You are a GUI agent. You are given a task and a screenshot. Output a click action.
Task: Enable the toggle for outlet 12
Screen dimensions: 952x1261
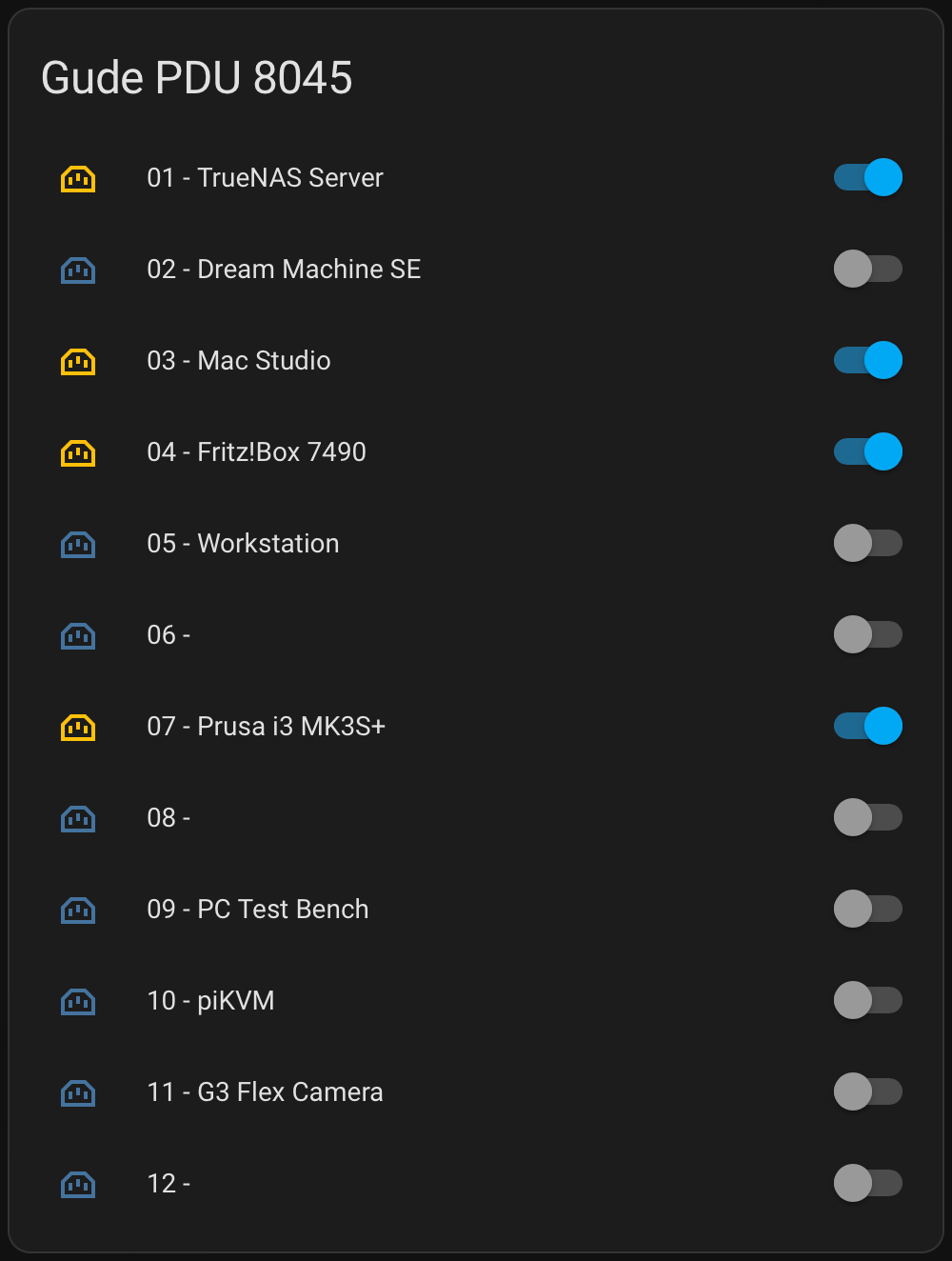pos(867,1183)
